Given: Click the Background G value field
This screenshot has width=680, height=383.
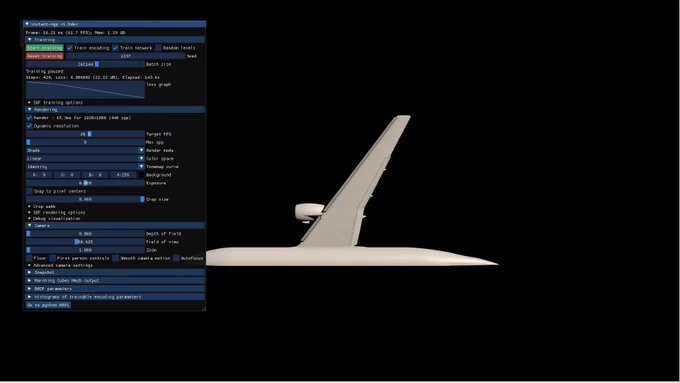Looking at the screenshot, I should [67, 175].
